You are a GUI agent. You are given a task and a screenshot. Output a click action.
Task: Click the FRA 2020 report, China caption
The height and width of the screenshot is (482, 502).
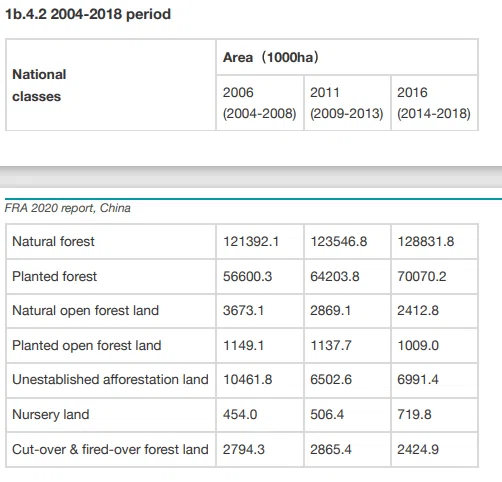[67, 208]
